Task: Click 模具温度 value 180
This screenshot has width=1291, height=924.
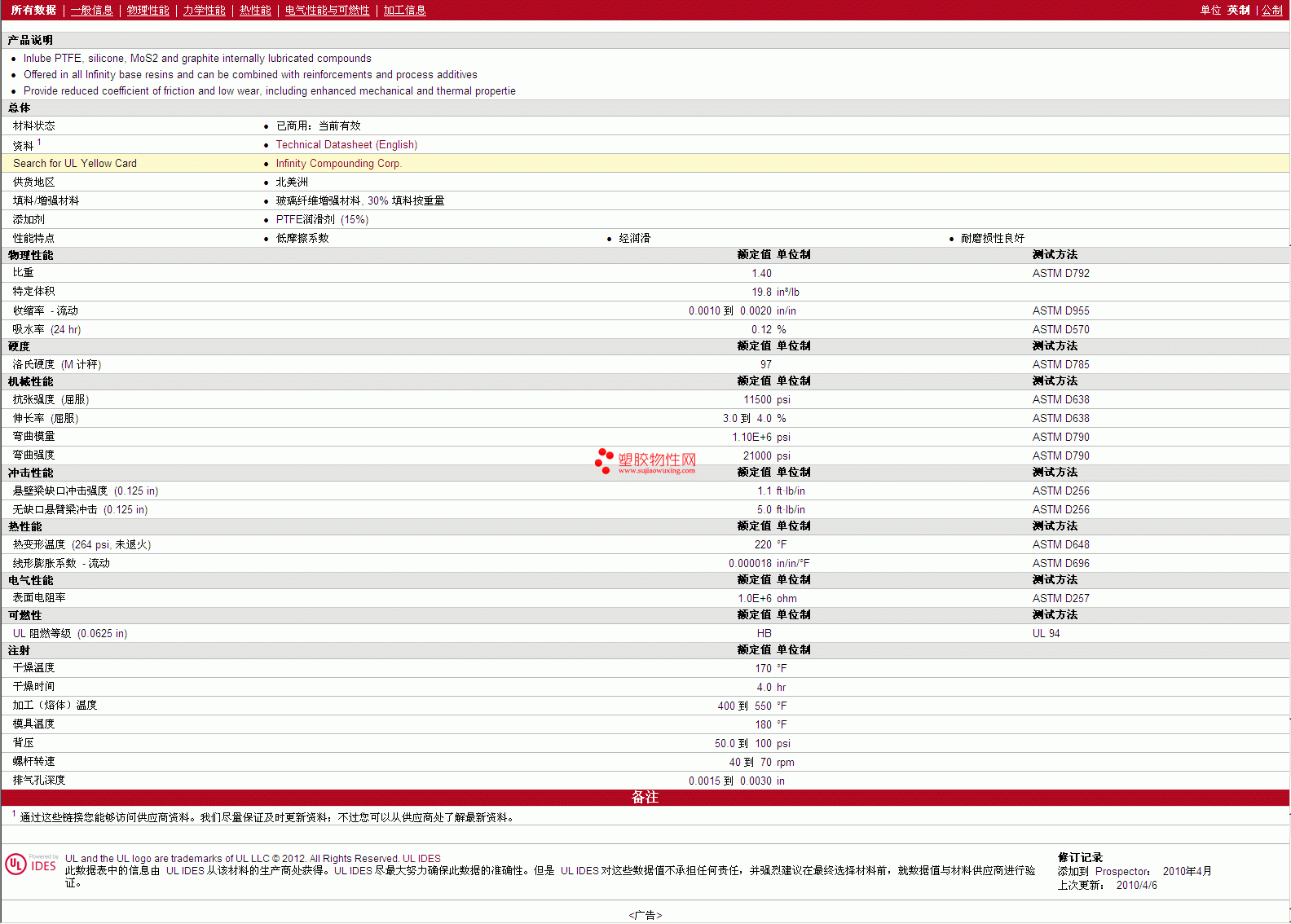Action: pyautogui.click(x=763, y=724)
